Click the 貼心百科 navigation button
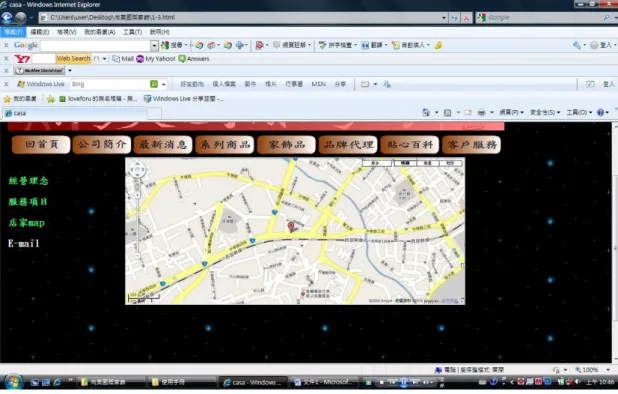Screen dimensions: 618x394 click(x=410, y=145)
